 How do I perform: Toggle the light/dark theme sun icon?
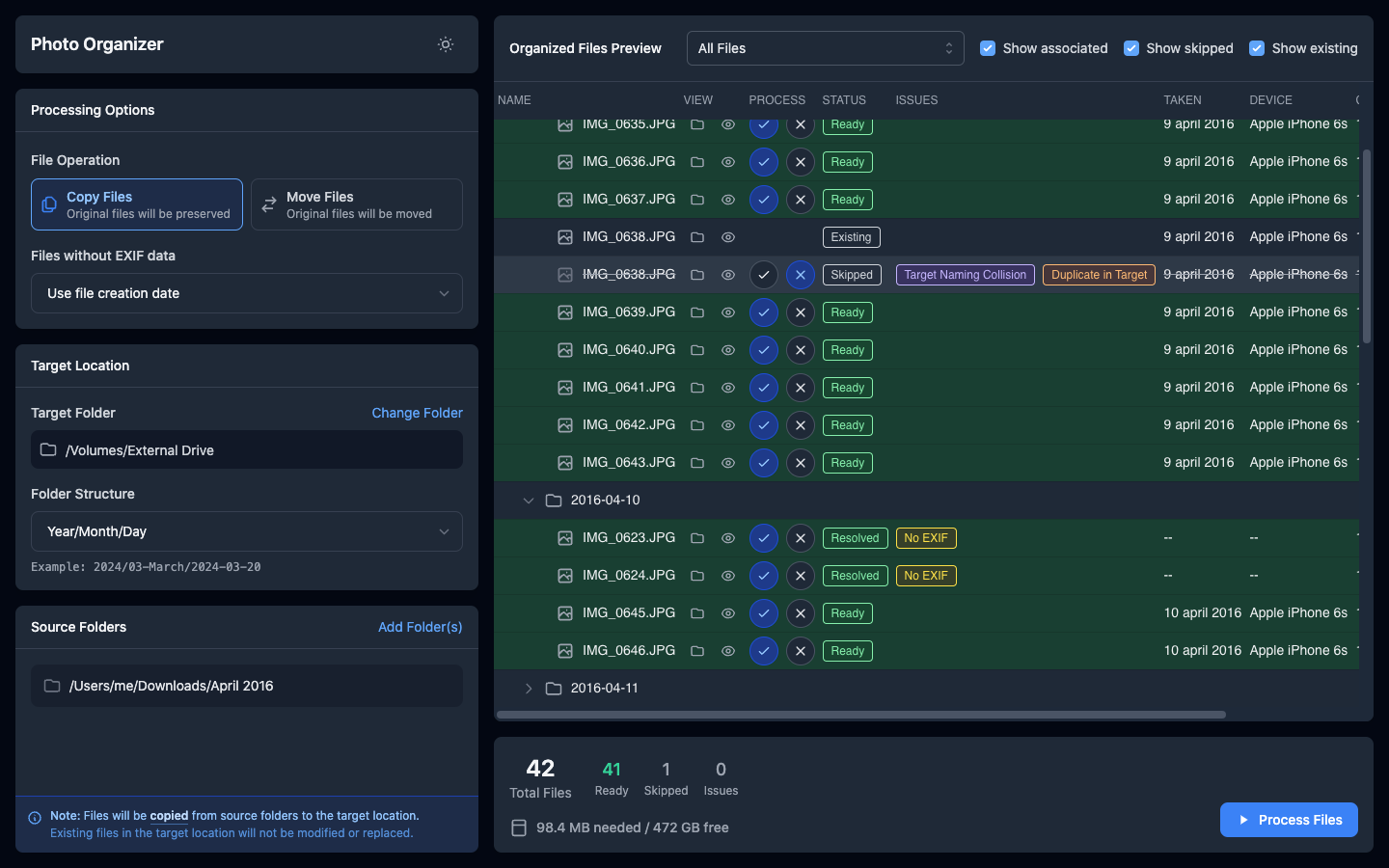click(446, 44)
